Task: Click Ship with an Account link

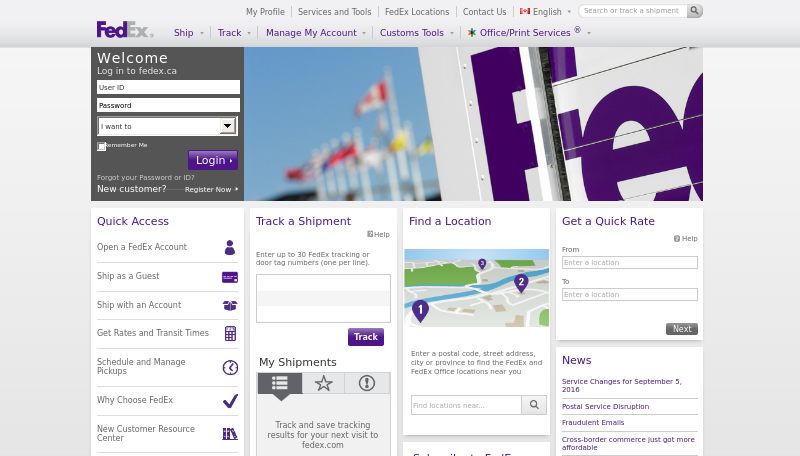Action: pos(139,305)
